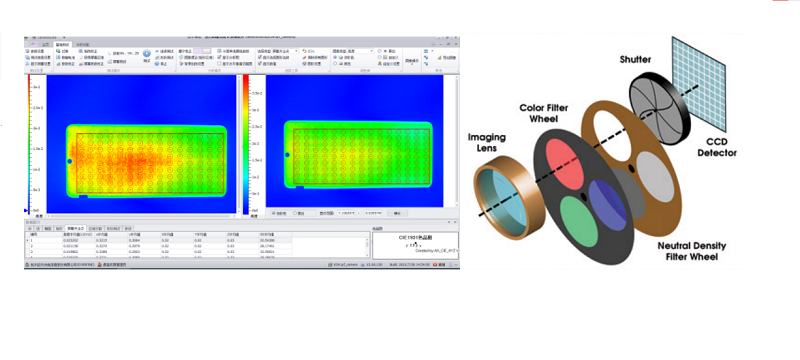The image size is (800, 360).
Task: Click the CIE 1931 chromaticity diagram panel
Action: [x=415, y=246]
